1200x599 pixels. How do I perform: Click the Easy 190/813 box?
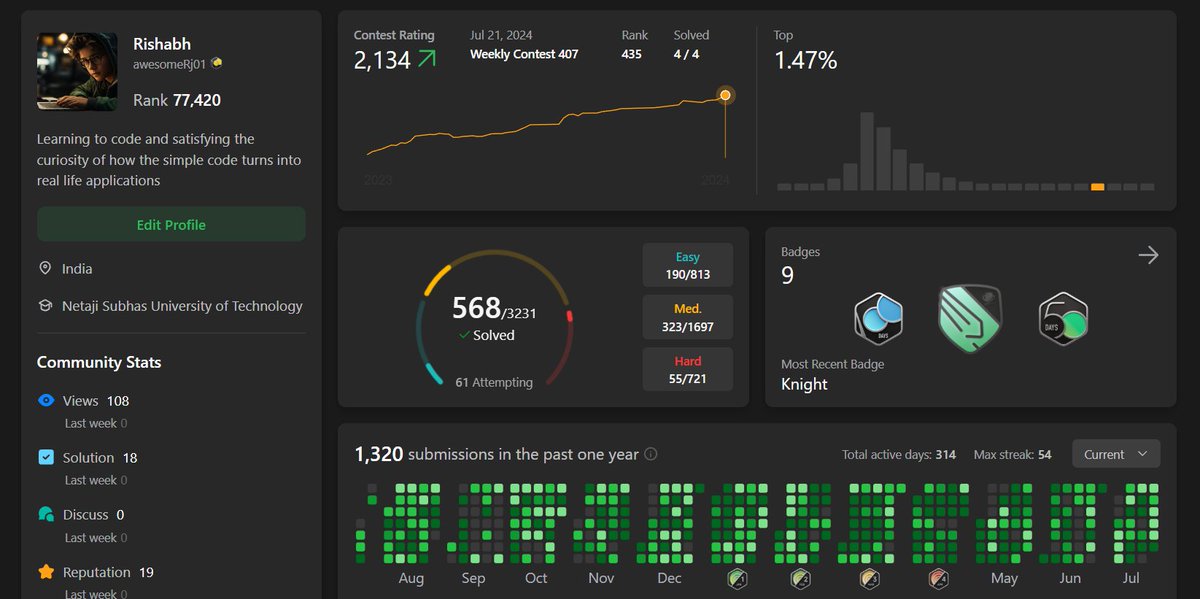tap(688, 266)
